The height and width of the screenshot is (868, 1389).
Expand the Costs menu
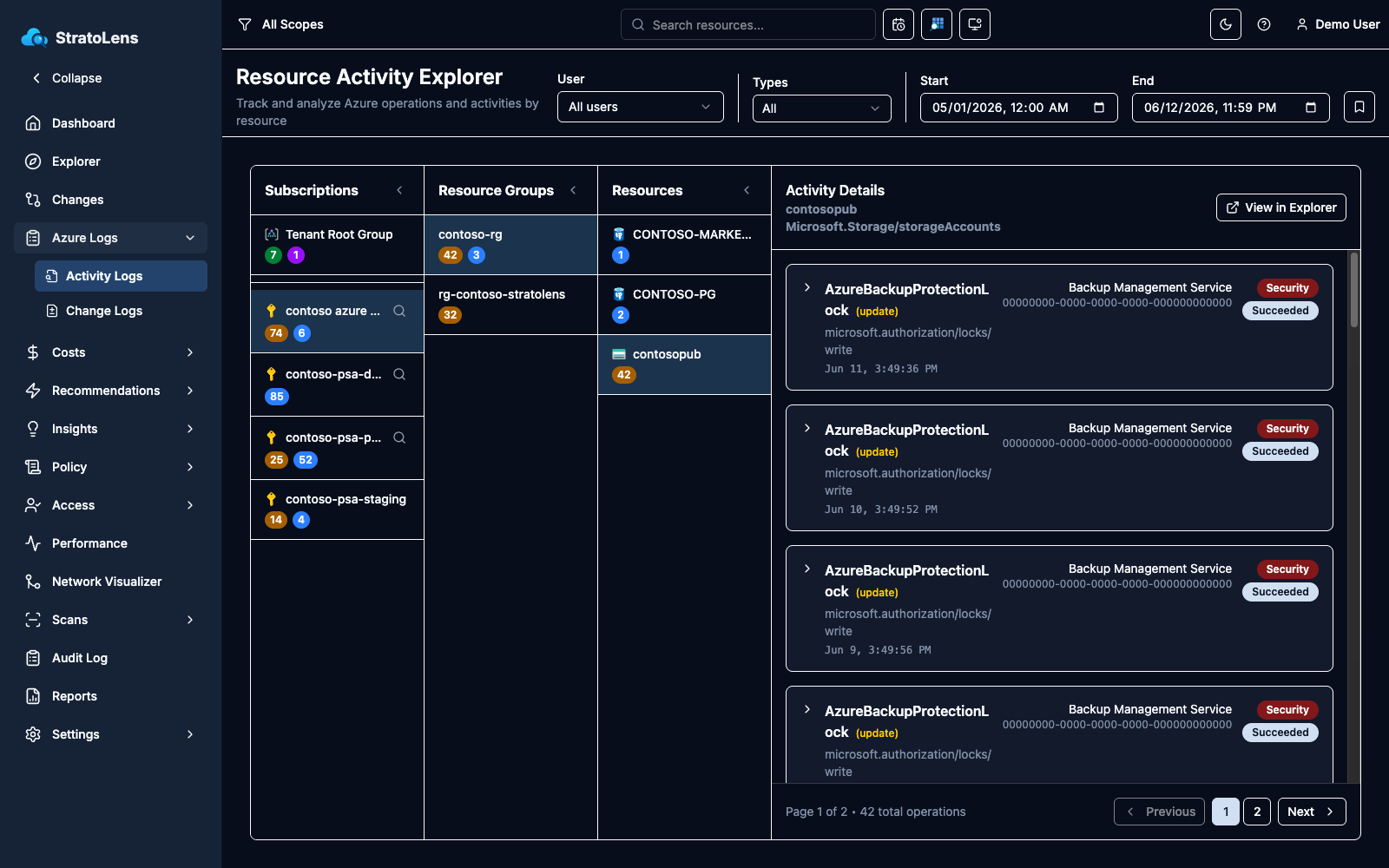tap(111, 352)
